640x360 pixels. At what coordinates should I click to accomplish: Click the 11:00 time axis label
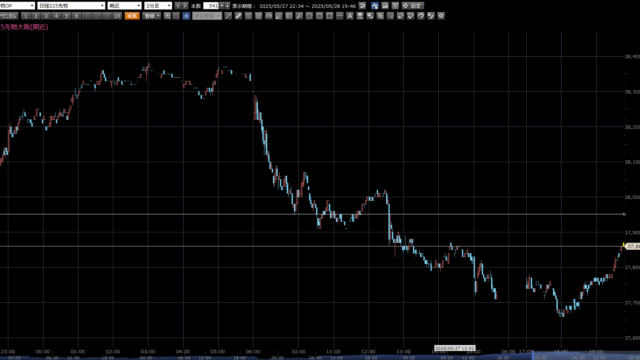(x=333, y=351)
